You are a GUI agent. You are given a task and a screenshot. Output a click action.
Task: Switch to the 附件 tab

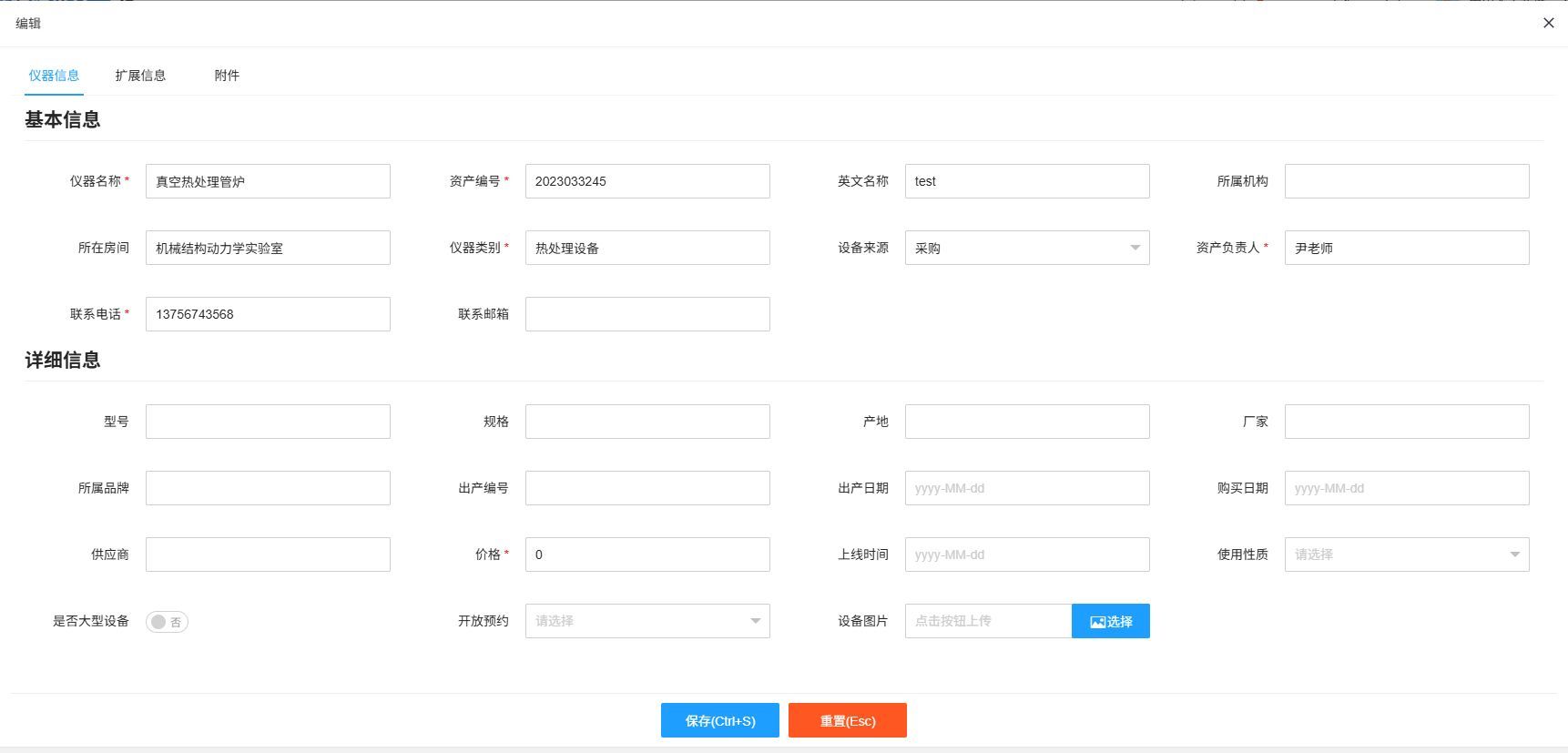[227, 76]
